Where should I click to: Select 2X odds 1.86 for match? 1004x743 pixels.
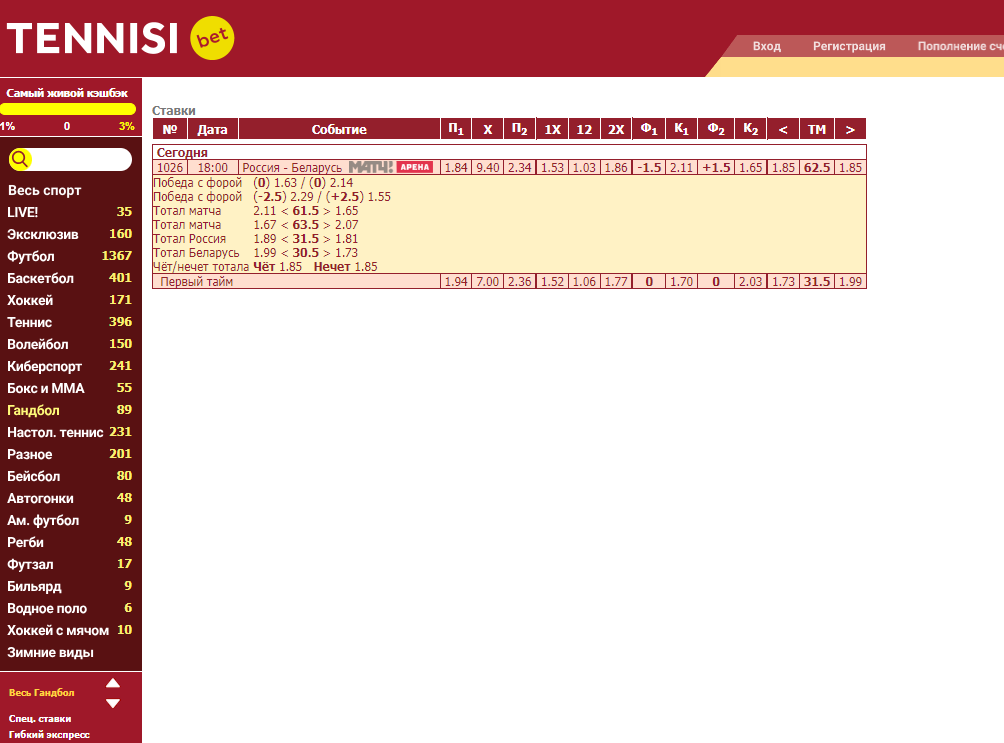click(616, 168)
